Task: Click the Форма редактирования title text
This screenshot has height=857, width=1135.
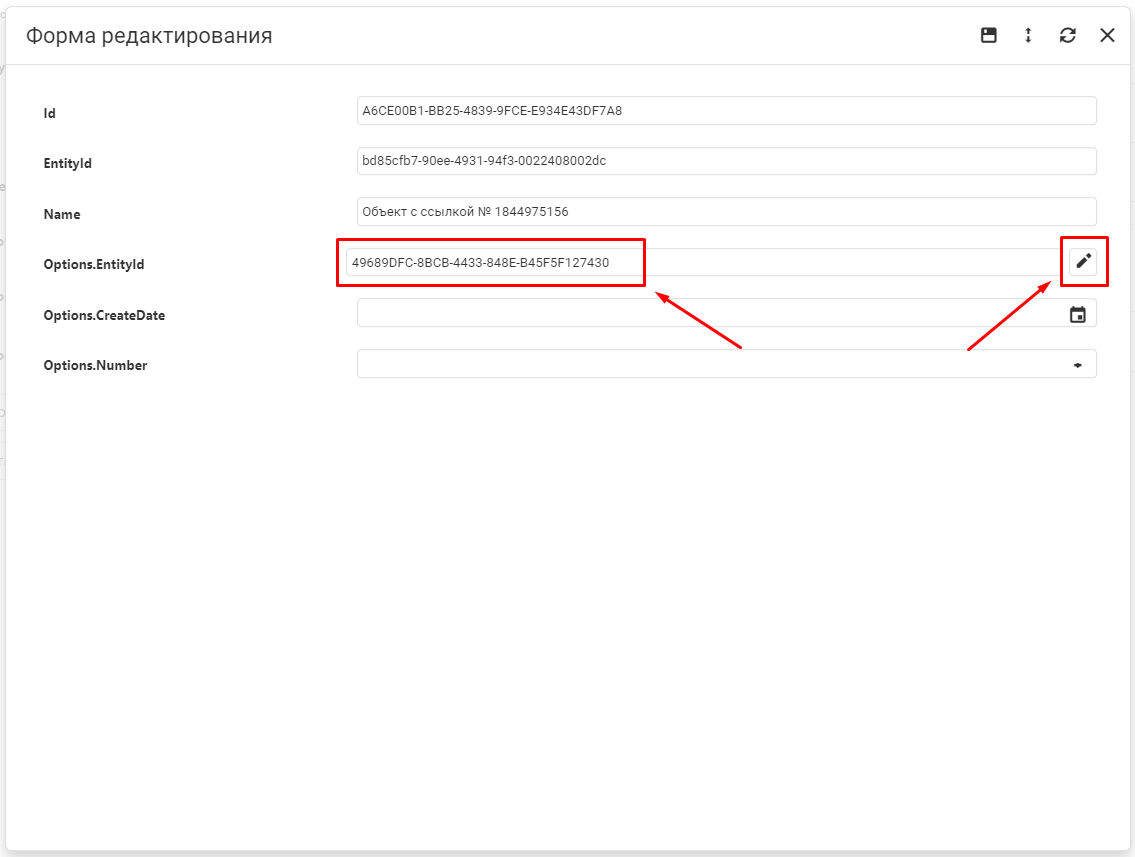Action: point(149,36)
